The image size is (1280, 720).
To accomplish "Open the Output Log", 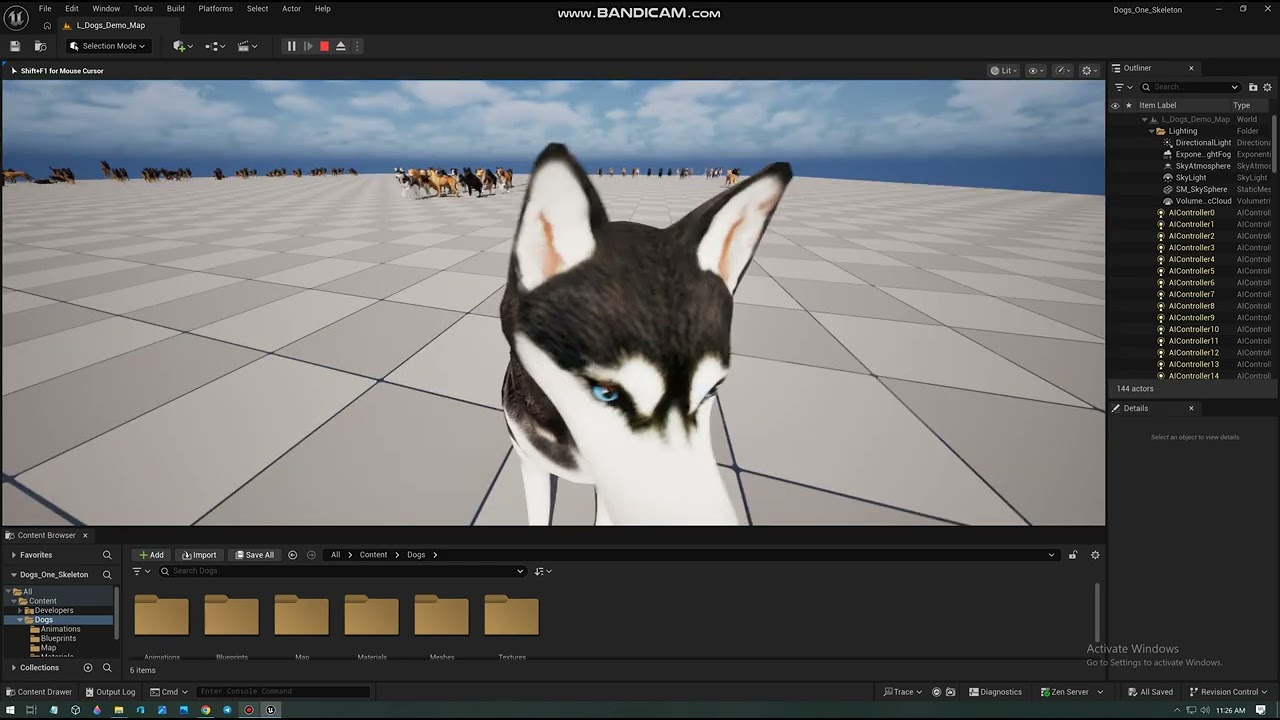I will [x=110, y=692].
